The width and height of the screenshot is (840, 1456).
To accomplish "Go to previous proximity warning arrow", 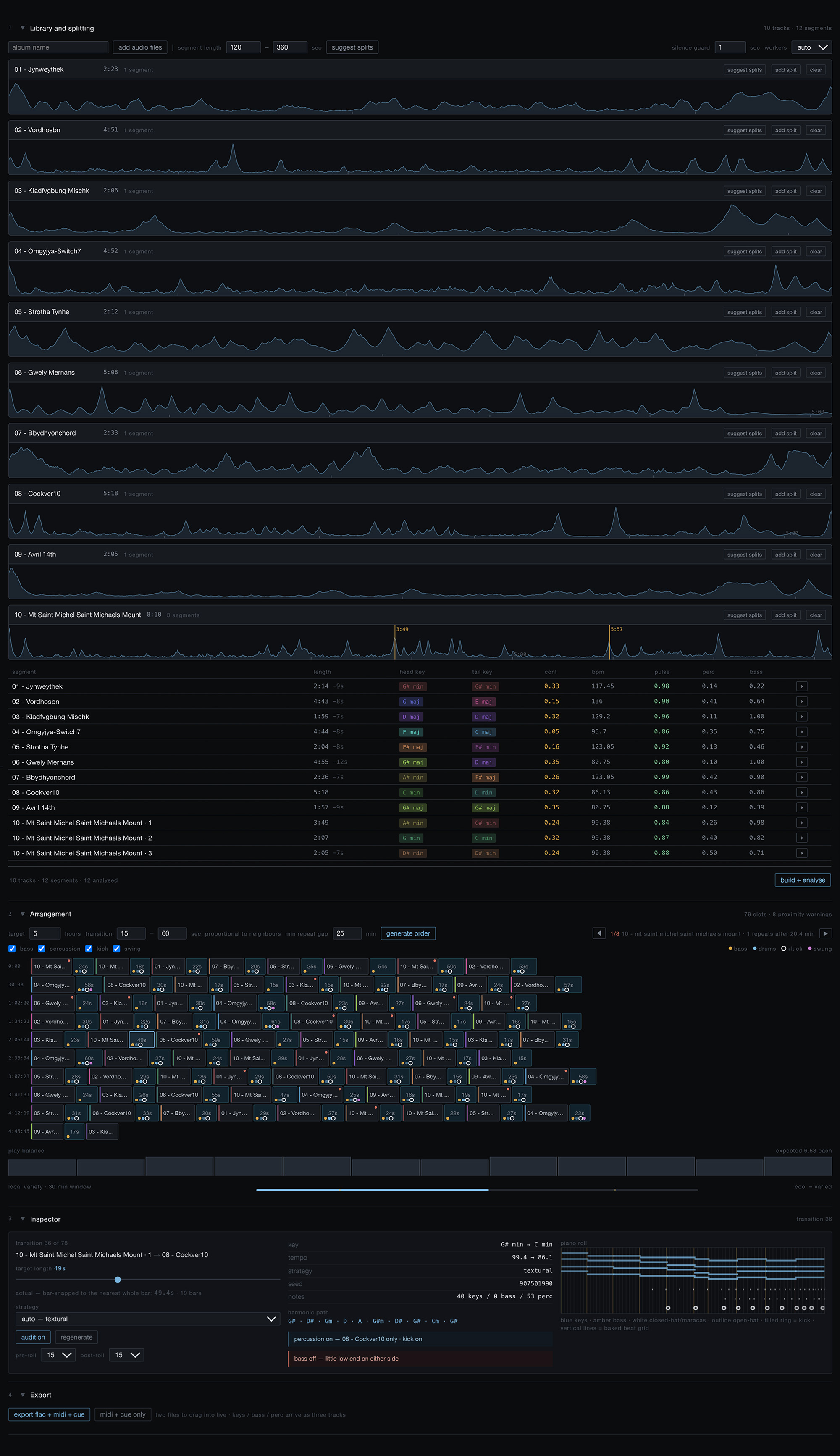I will (599, 933).
